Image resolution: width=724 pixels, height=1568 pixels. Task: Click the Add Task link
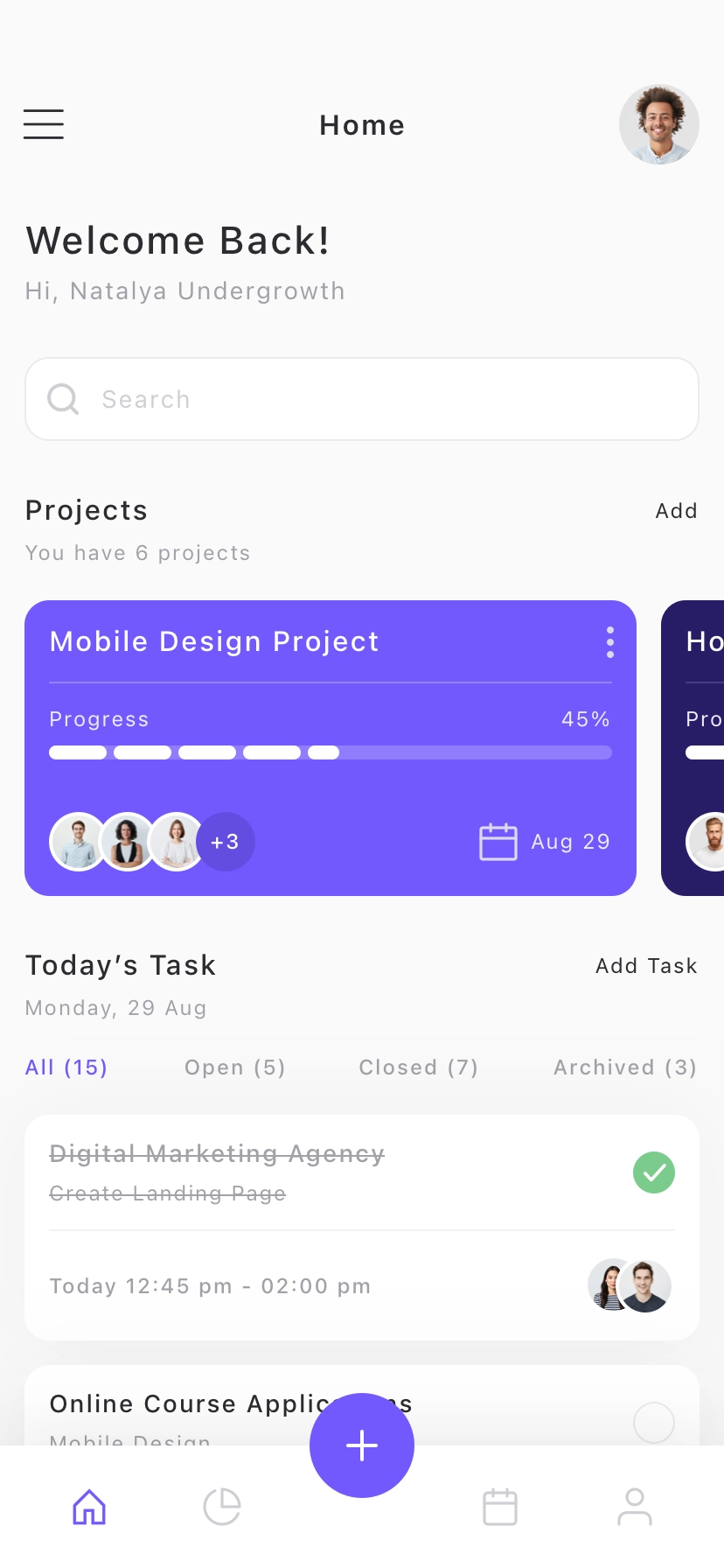[646, 966]
